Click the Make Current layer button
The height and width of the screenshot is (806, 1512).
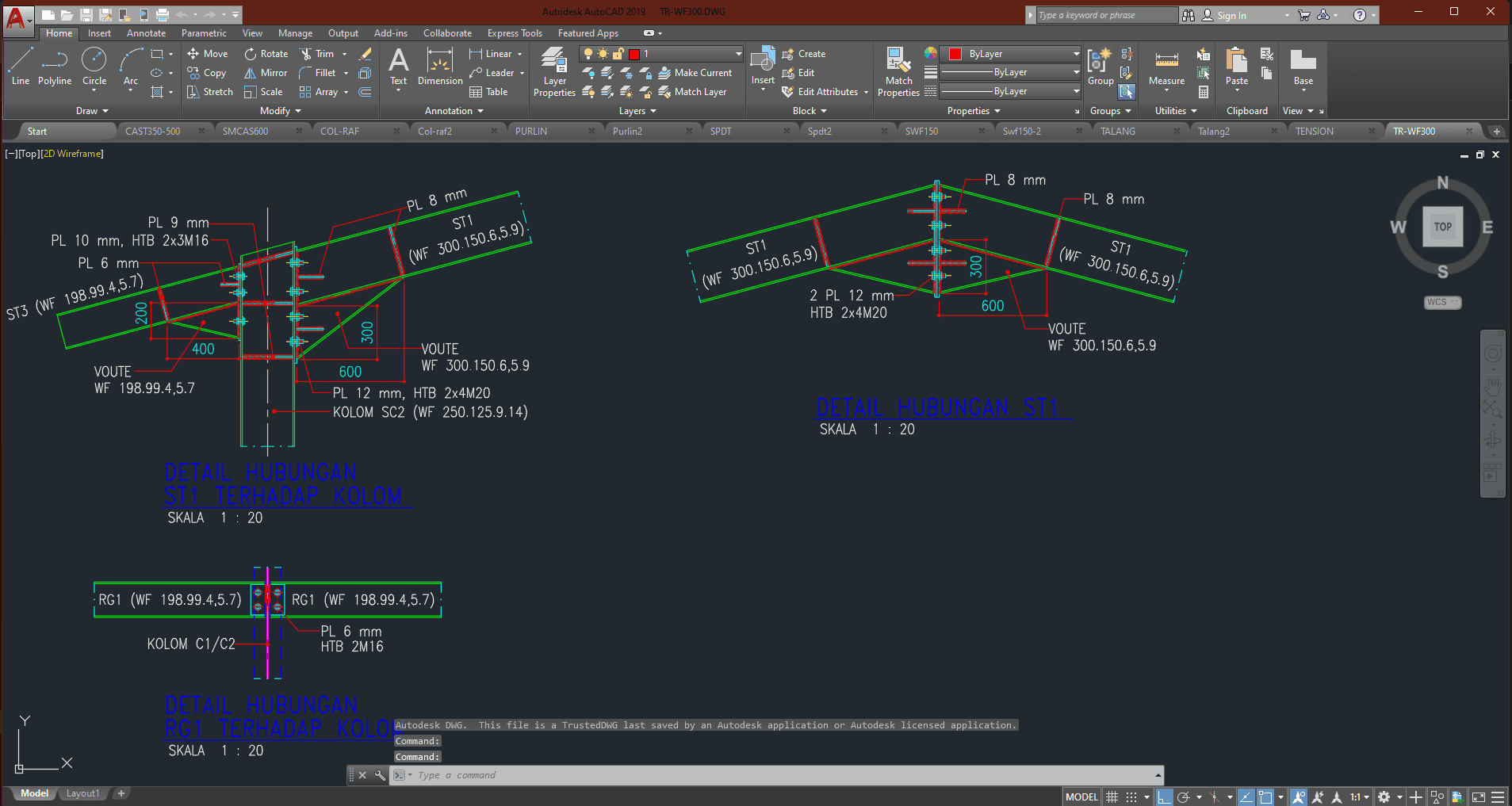[695, 73]
